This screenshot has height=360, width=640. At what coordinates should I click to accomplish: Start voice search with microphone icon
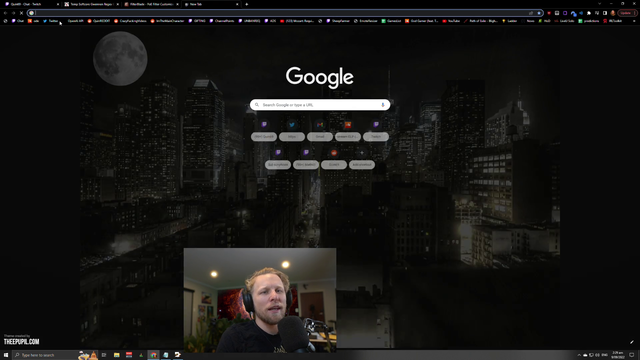383,105
